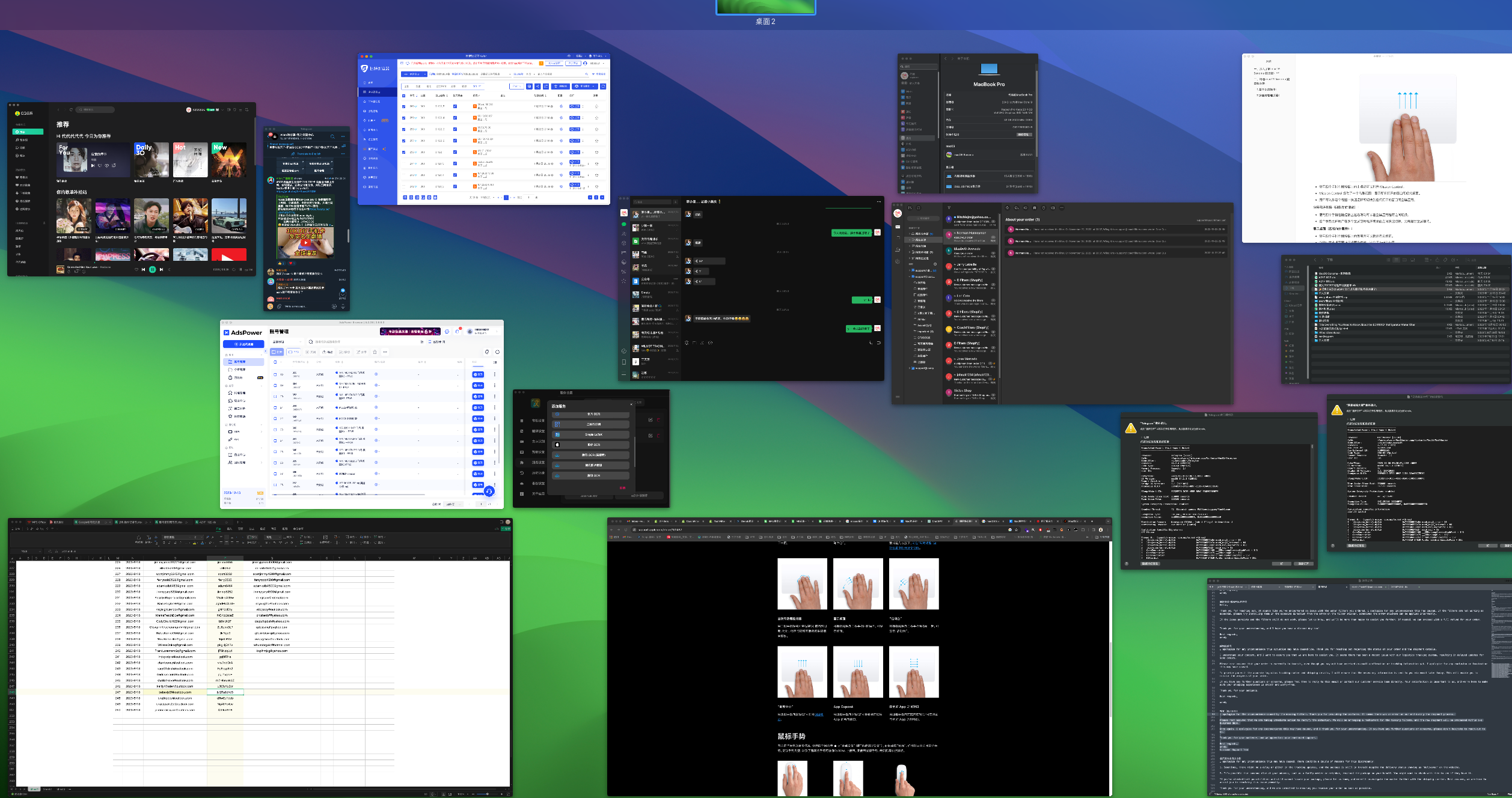Expand the dropdown arrow beside BitBrowser create button
Screen dimensions: 1512x798
pos(424,74)
